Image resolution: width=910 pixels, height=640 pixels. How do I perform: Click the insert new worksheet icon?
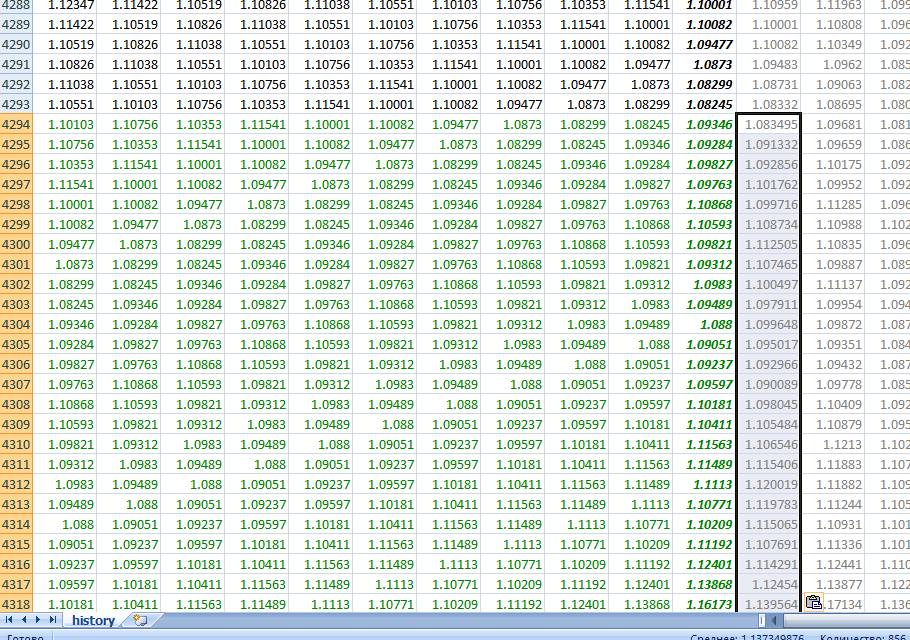pos(140,621)
